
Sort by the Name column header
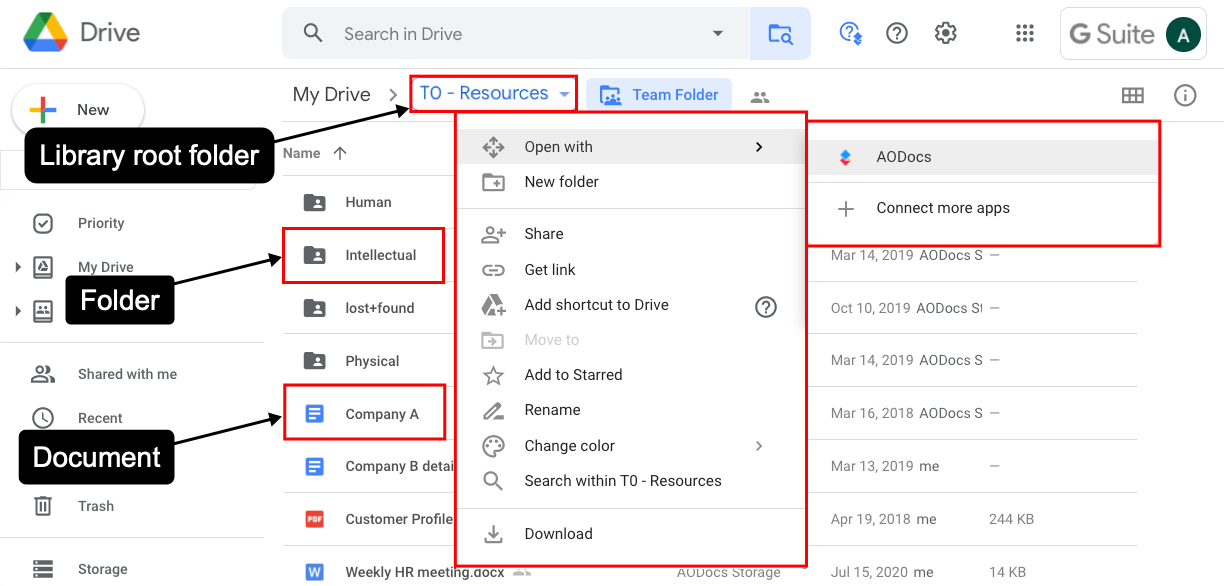pyautogui.click(x=302, y=153)
